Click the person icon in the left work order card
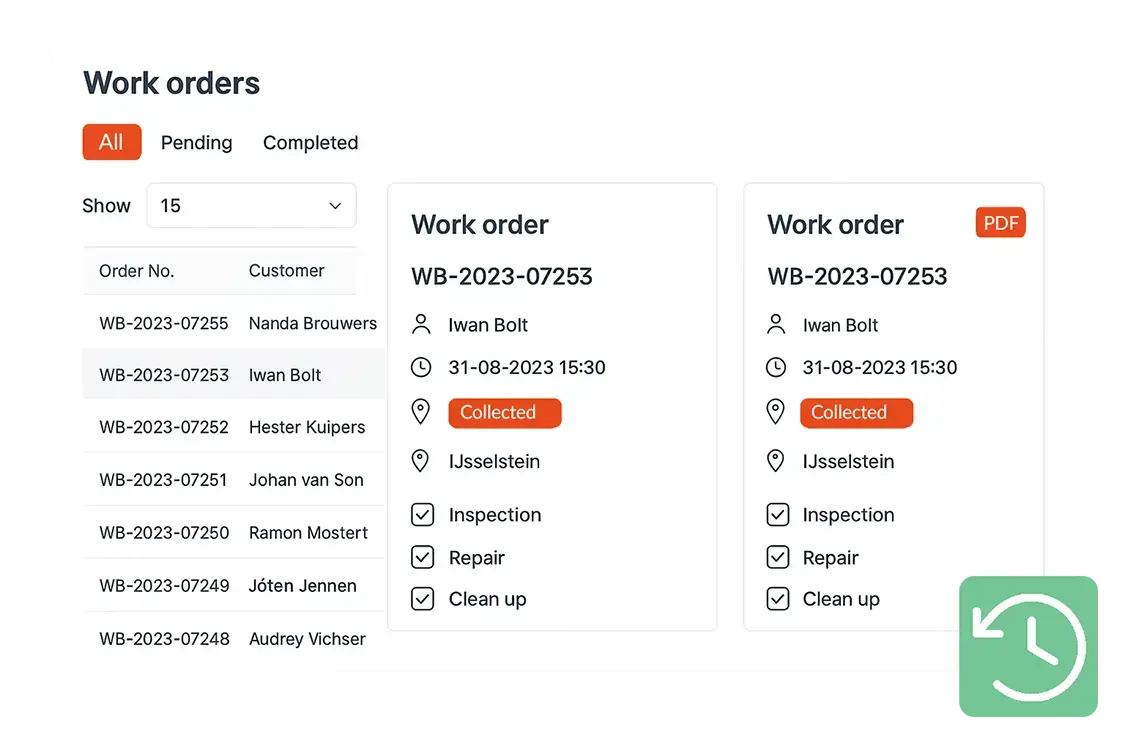This screenshot has width=1125, height=750. click(x=421, y=325)
